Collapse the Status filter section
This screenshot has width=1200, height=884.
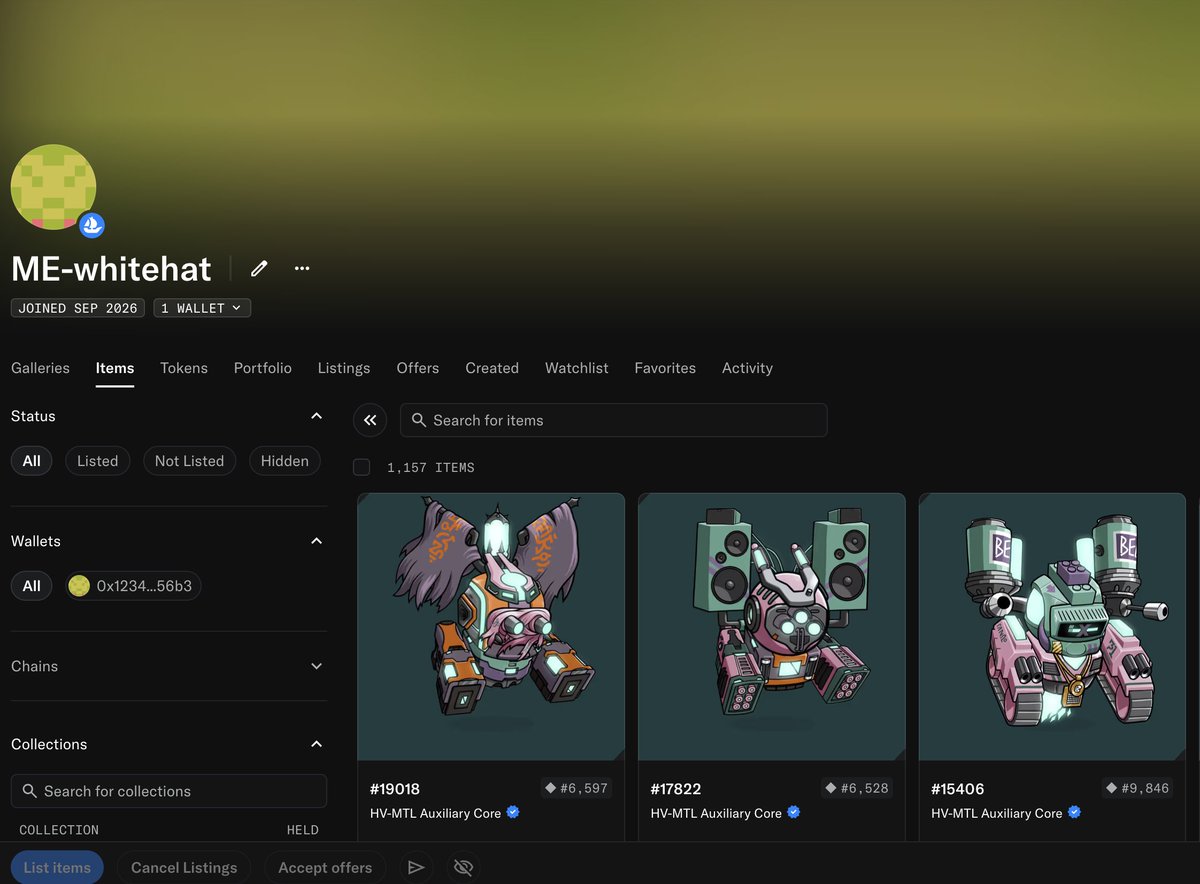[317, 416]
